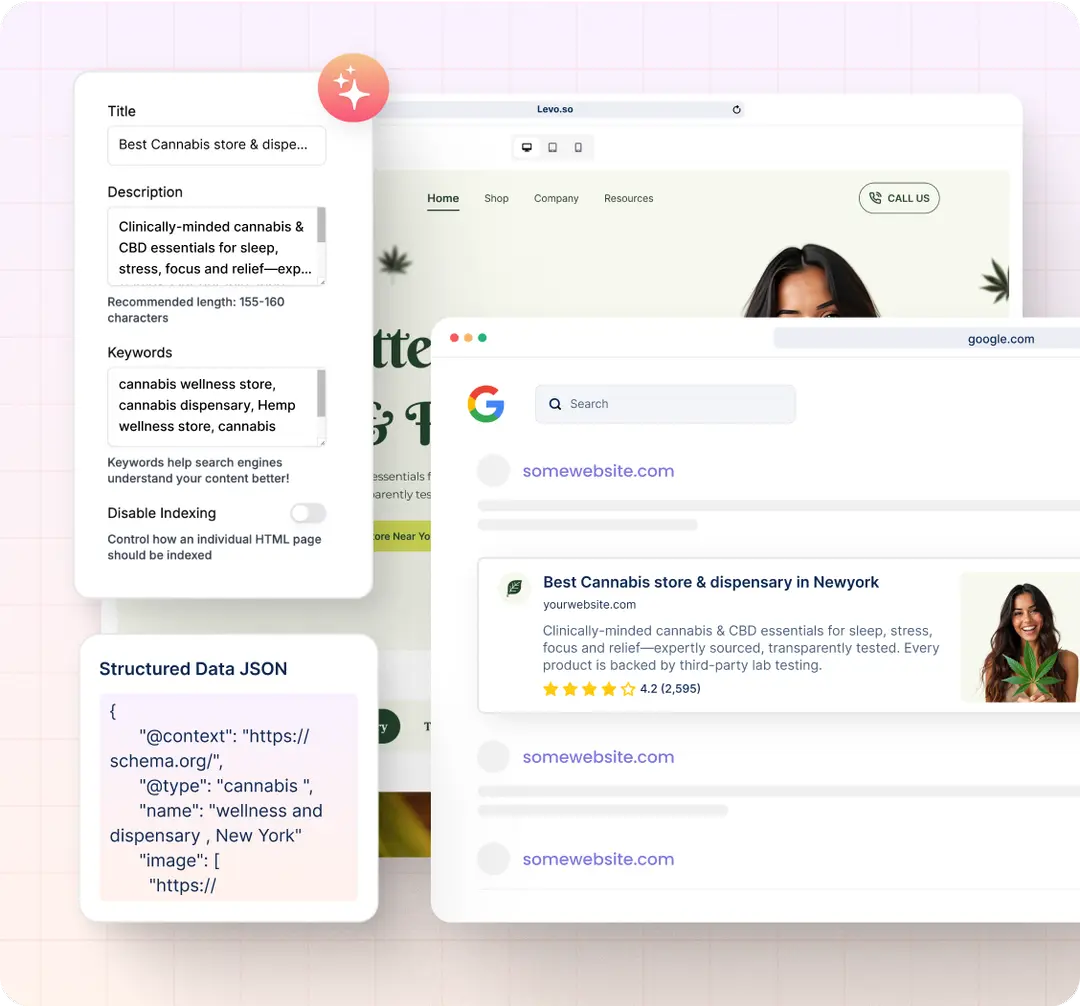Click the magnifier icon in Search box
The image size is (1080, 1006).
pos(555,404)
